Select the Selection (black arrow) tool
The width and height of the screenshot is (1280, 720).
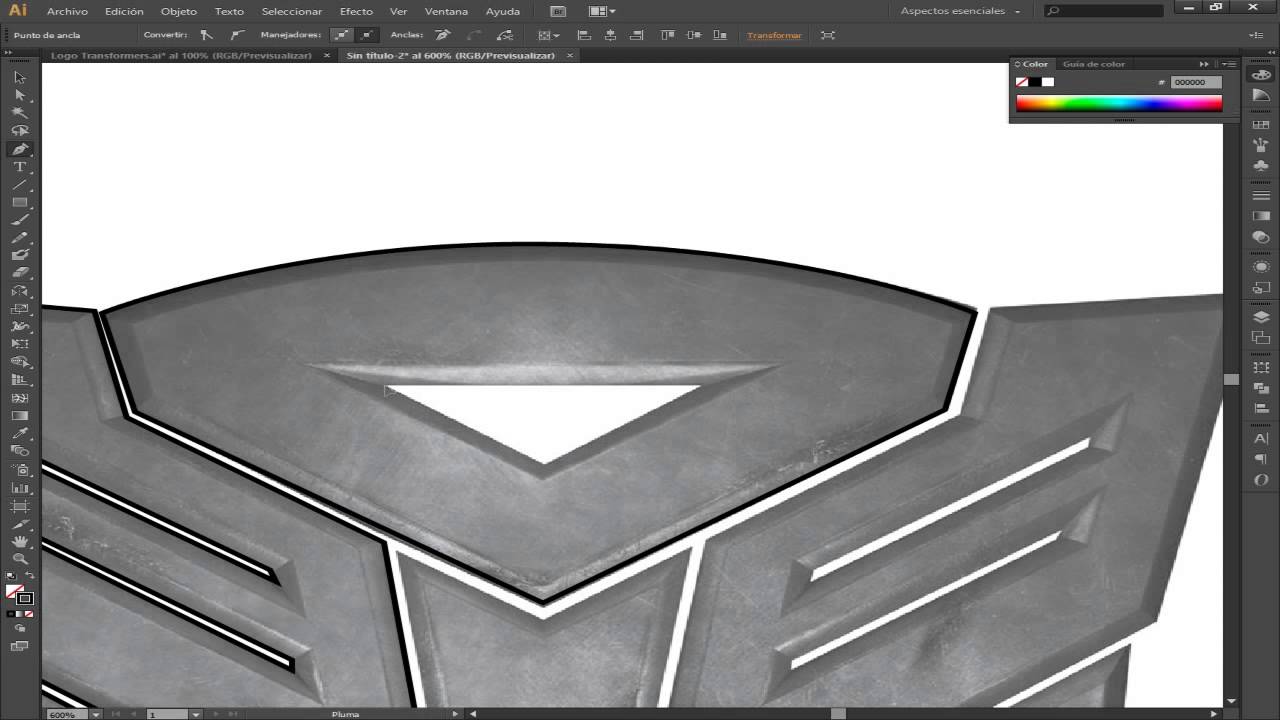(x=19, y=78)
